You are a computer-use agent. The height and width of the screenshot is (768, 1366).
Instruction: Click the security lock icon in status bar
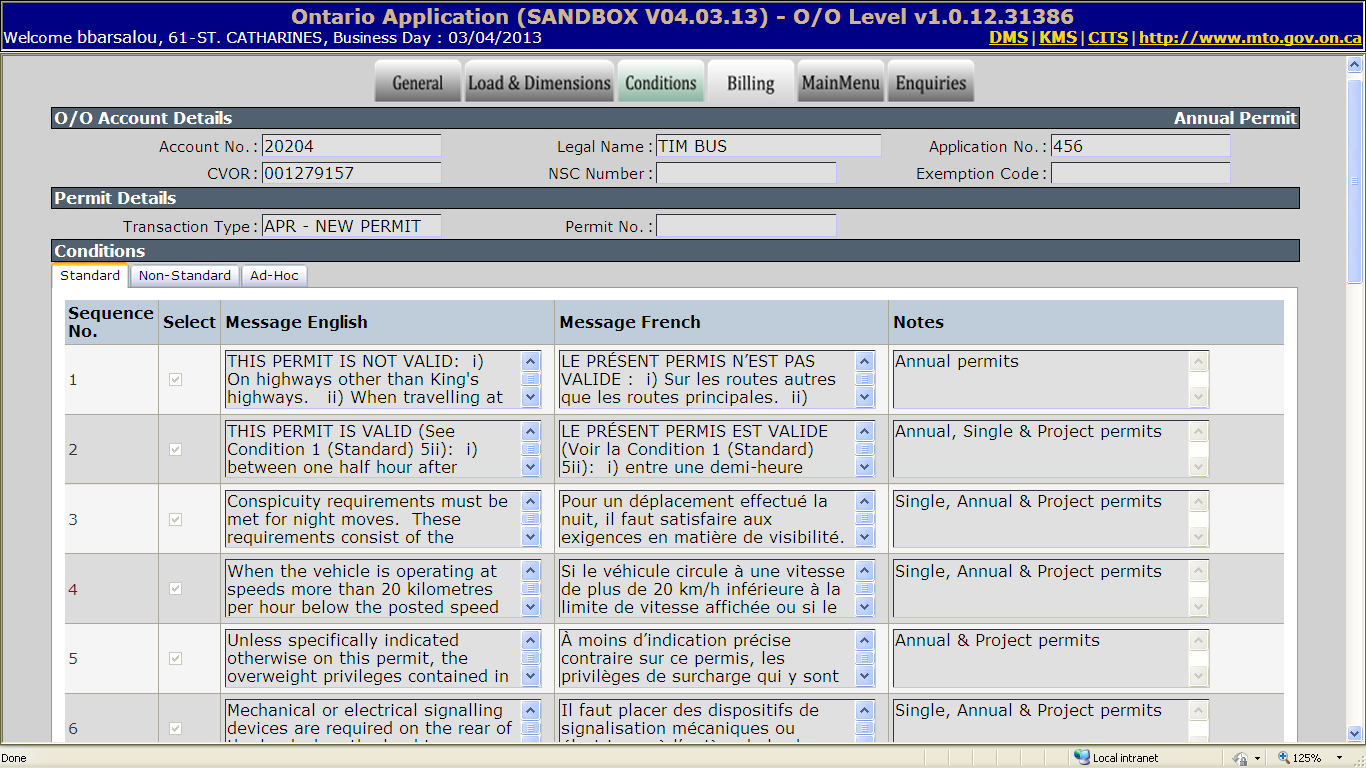1241,758
